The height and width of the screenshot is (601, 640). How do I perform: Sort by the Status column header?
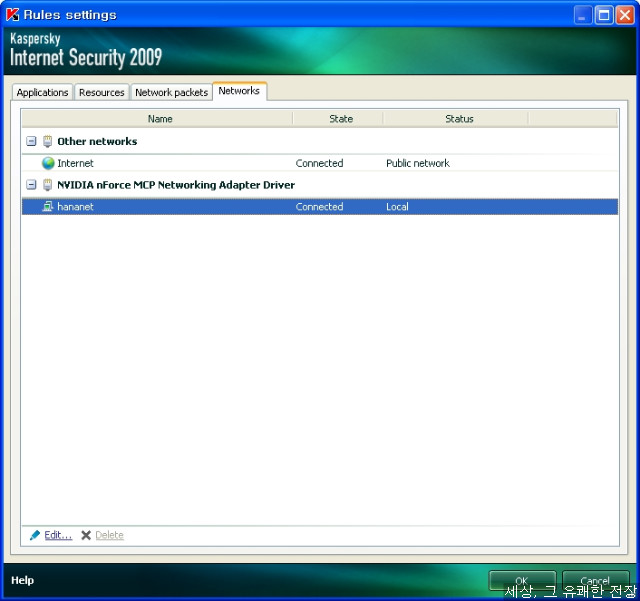456,119
